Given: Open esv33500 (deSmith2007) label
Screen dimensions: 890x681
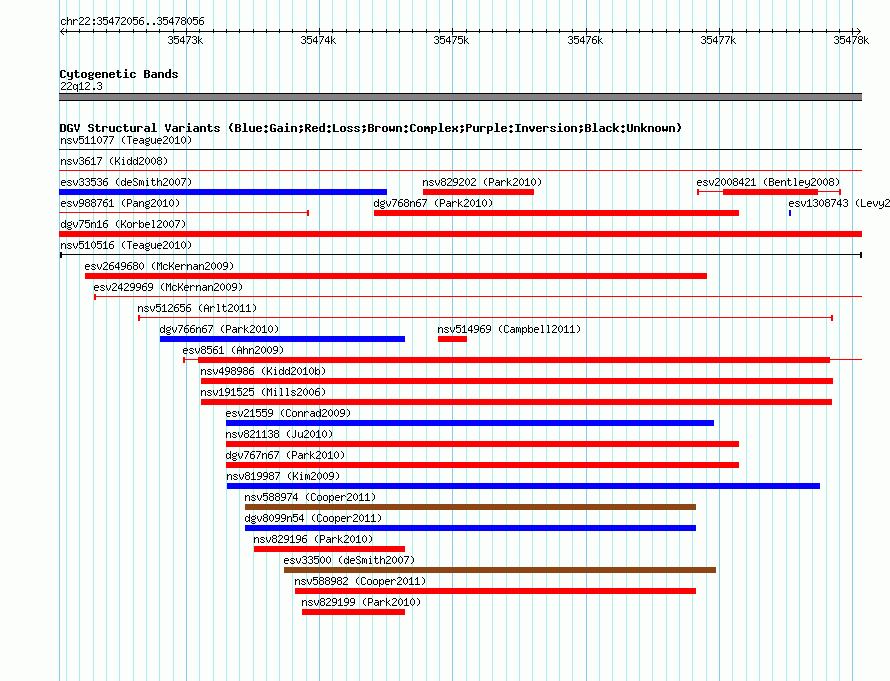Looking at the screenshot, I should 349,560.
